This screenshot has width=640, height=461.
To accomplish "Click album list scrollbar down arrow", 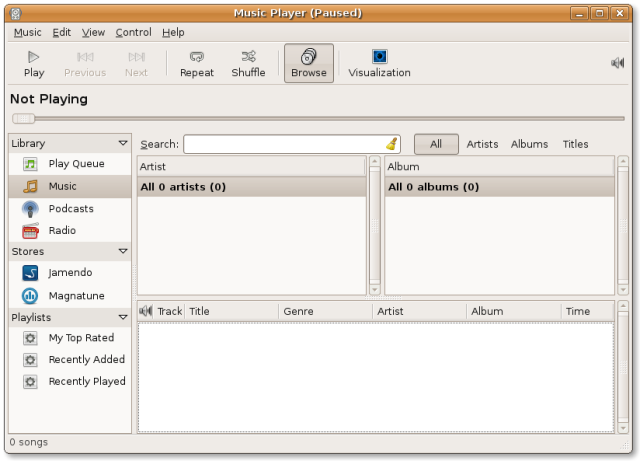I will point(623,290).
